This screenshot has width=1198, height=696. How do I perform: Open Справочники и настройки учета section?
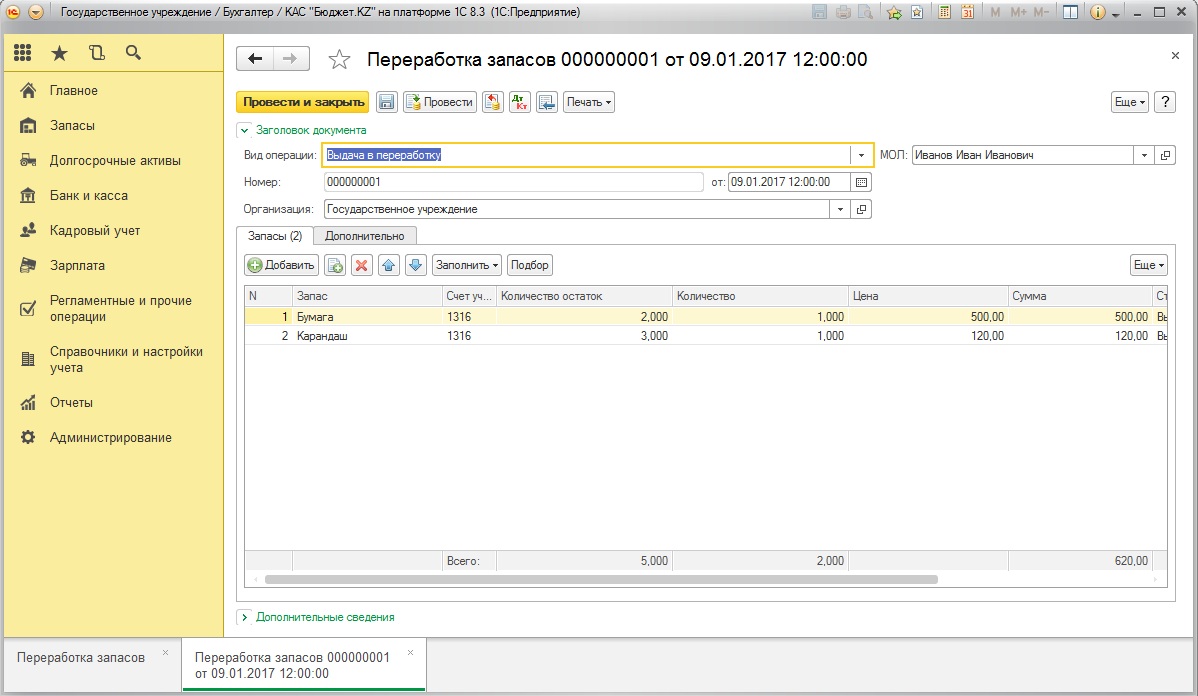coord(115,360)
